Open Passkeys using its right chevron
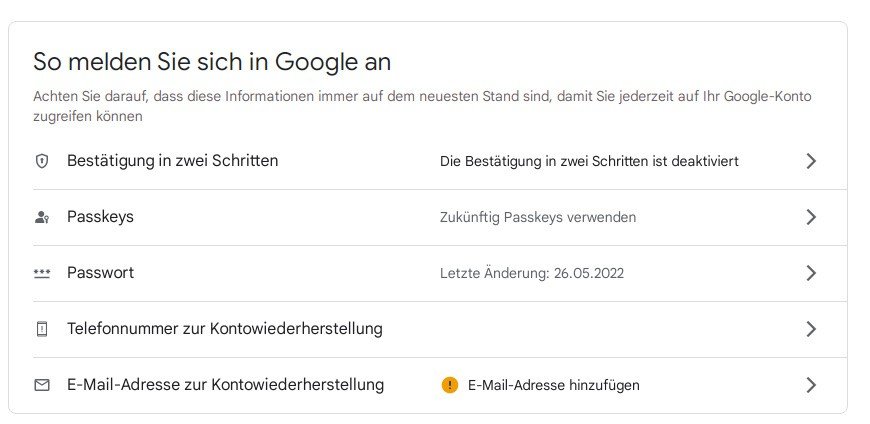Viewport: 870px width, 424px height. [811, 217]
